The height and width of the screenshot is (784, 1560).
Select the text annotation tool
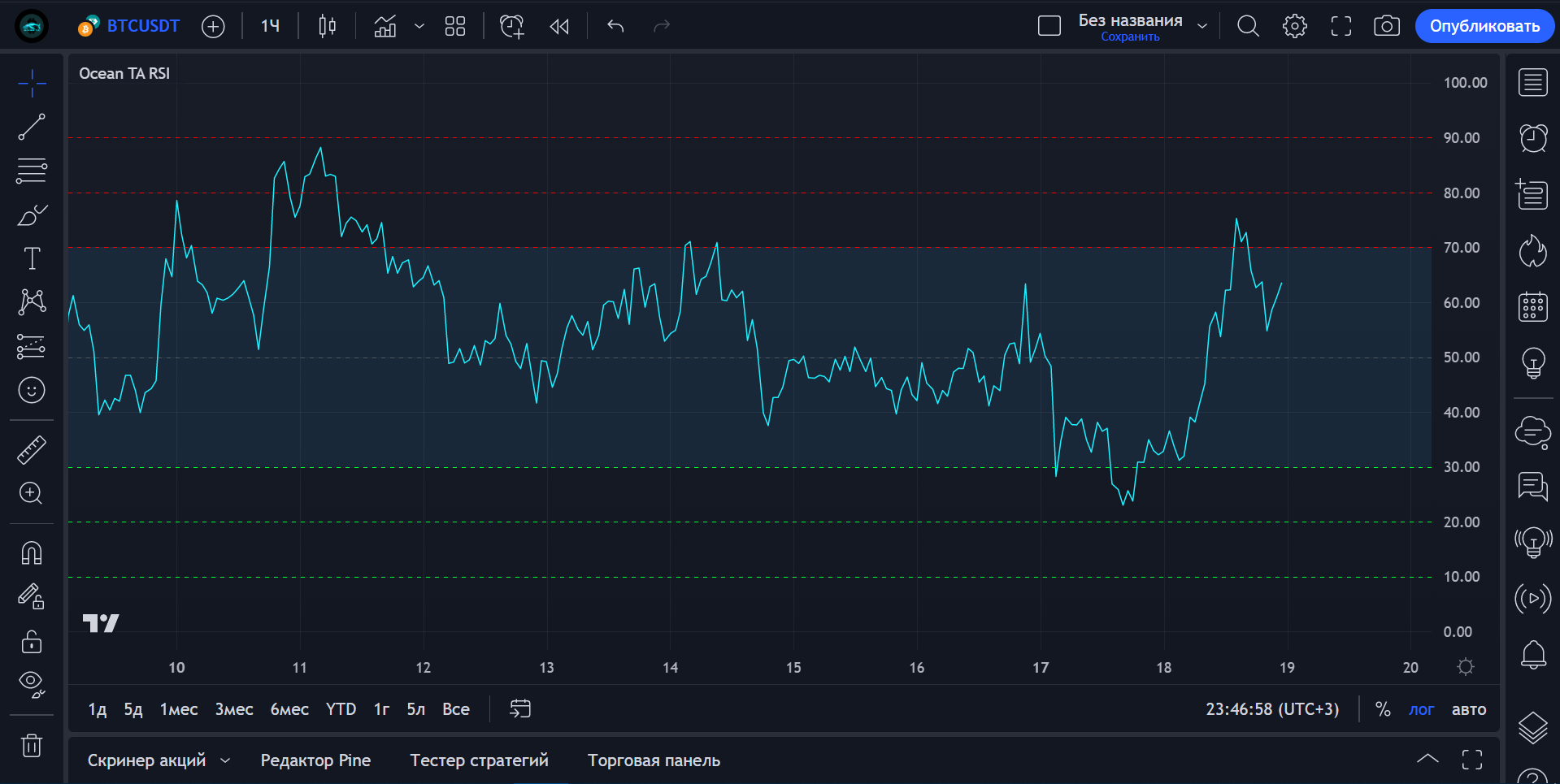[32, 258]
